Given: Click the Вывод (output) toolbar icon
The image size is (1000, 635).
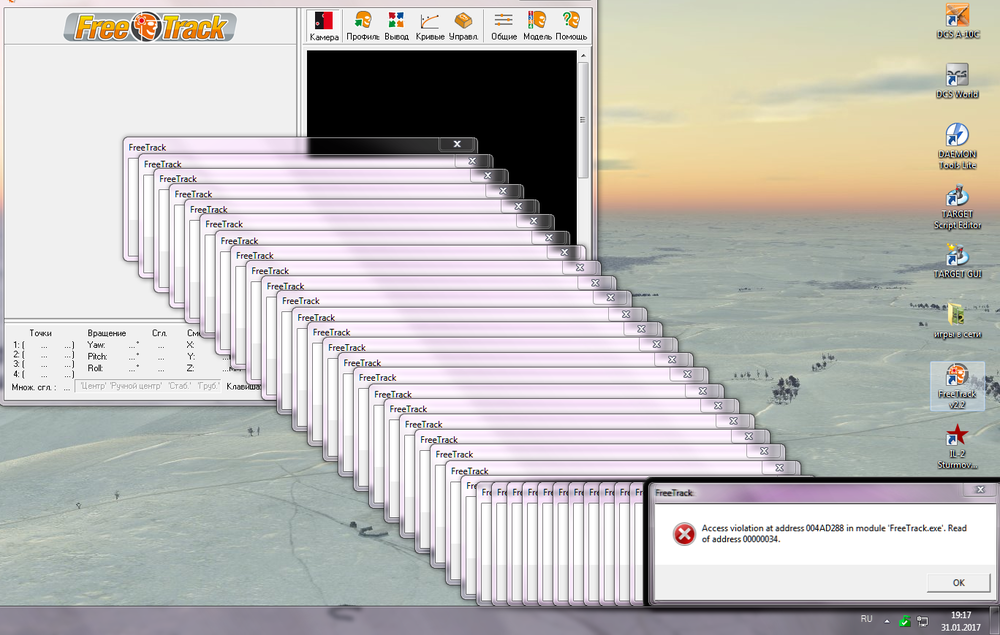Looking at the screenshot, I should pyautogui.click(x=396, y=22).
